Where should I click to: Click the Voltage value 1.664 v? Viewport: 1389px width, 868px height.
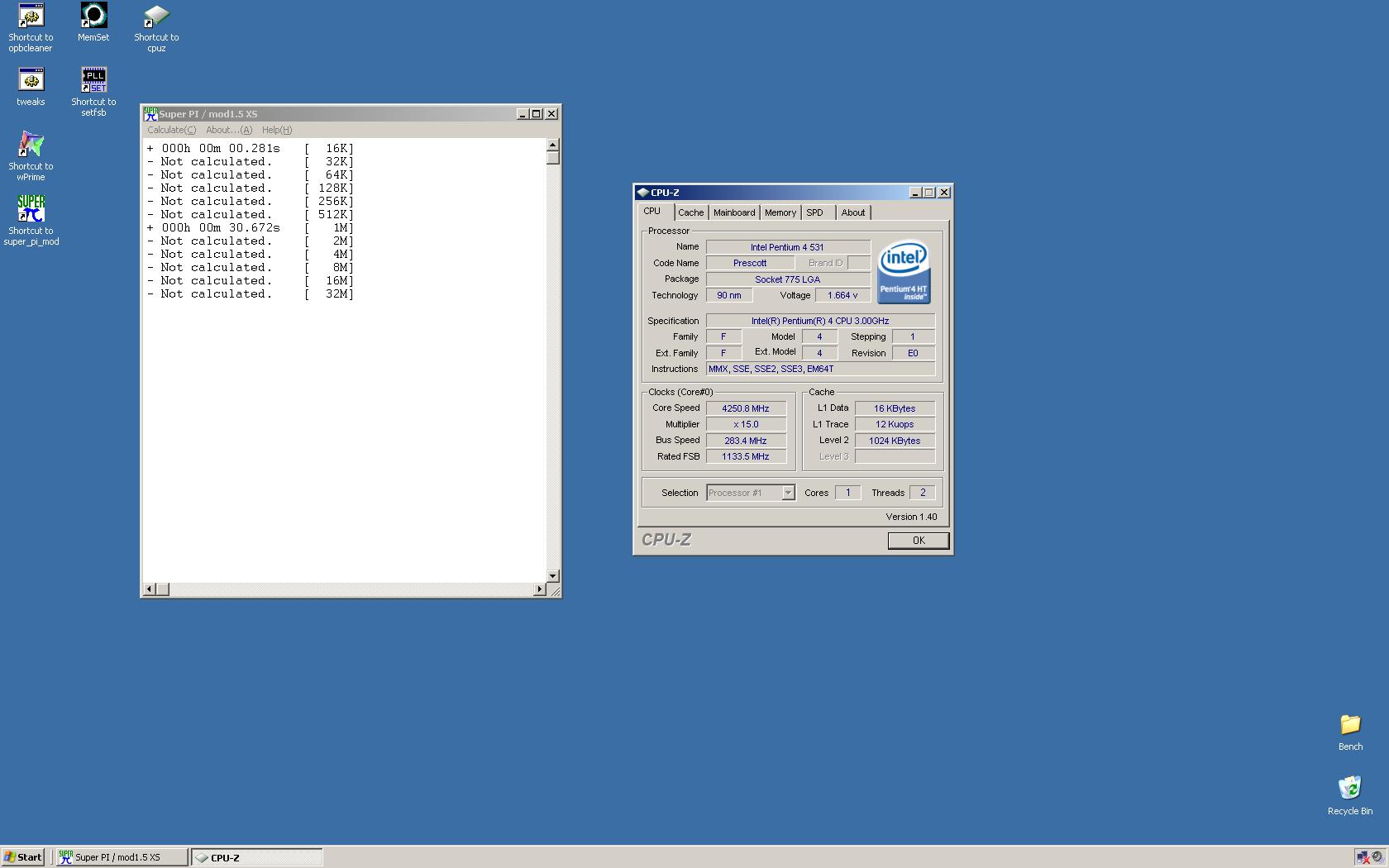pyautogui.click(x=842, y=295)
